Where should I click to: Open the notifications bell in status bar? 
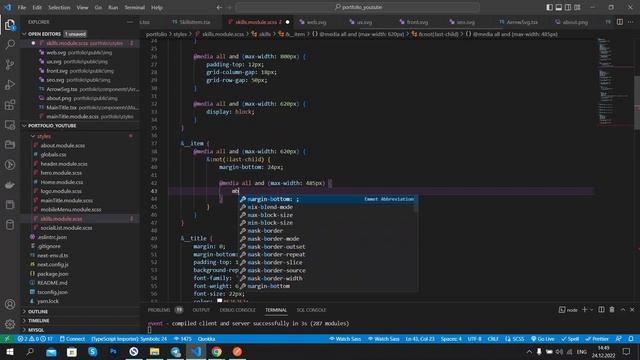coord(631,339)
